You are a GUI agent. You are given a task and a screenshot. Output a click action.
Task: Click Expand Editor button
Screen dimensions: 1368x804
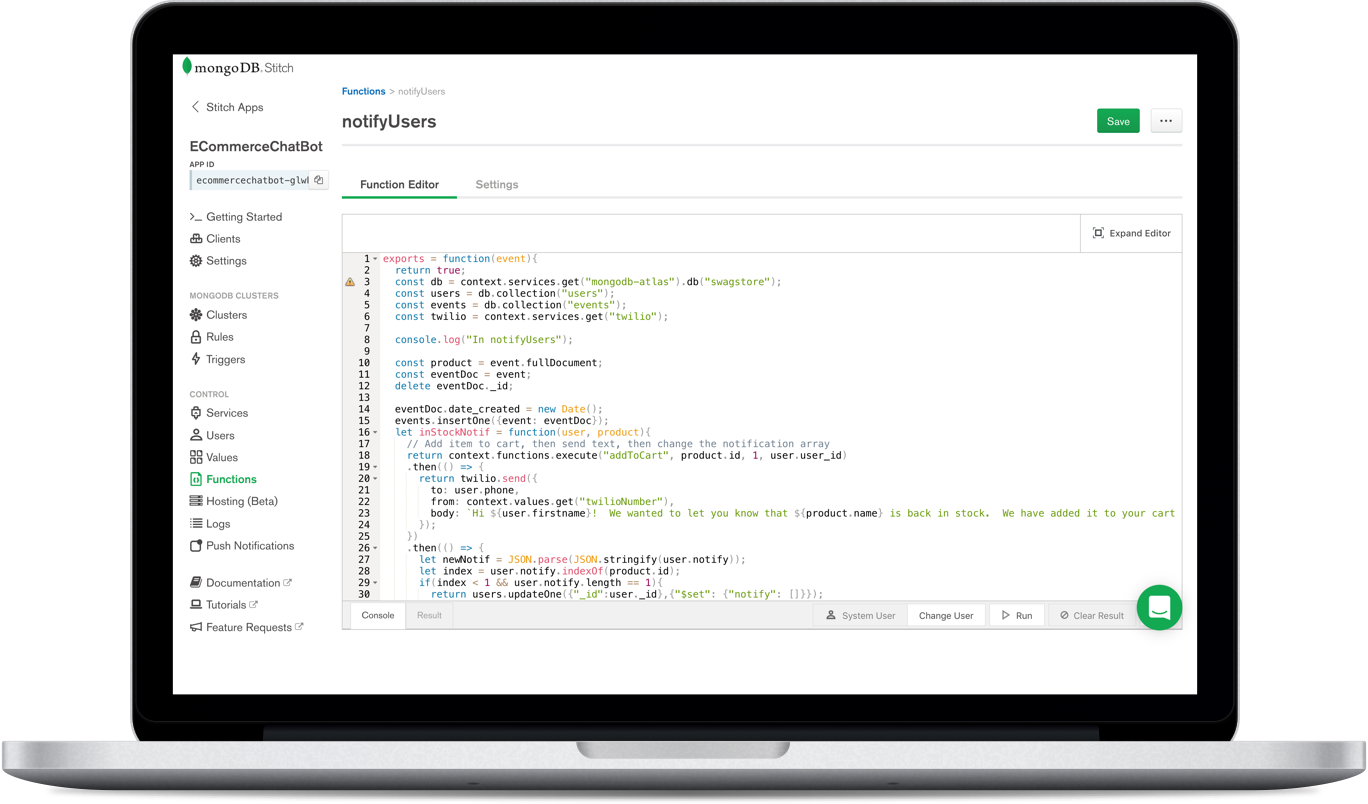click(x=1131, y=233)
